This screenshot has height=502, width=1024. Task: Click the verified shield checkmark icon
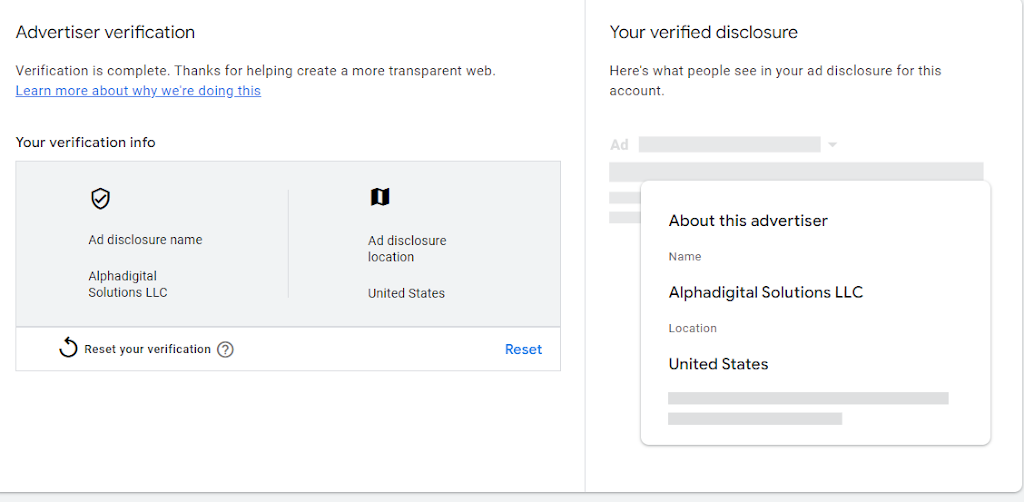coord(100,198)
